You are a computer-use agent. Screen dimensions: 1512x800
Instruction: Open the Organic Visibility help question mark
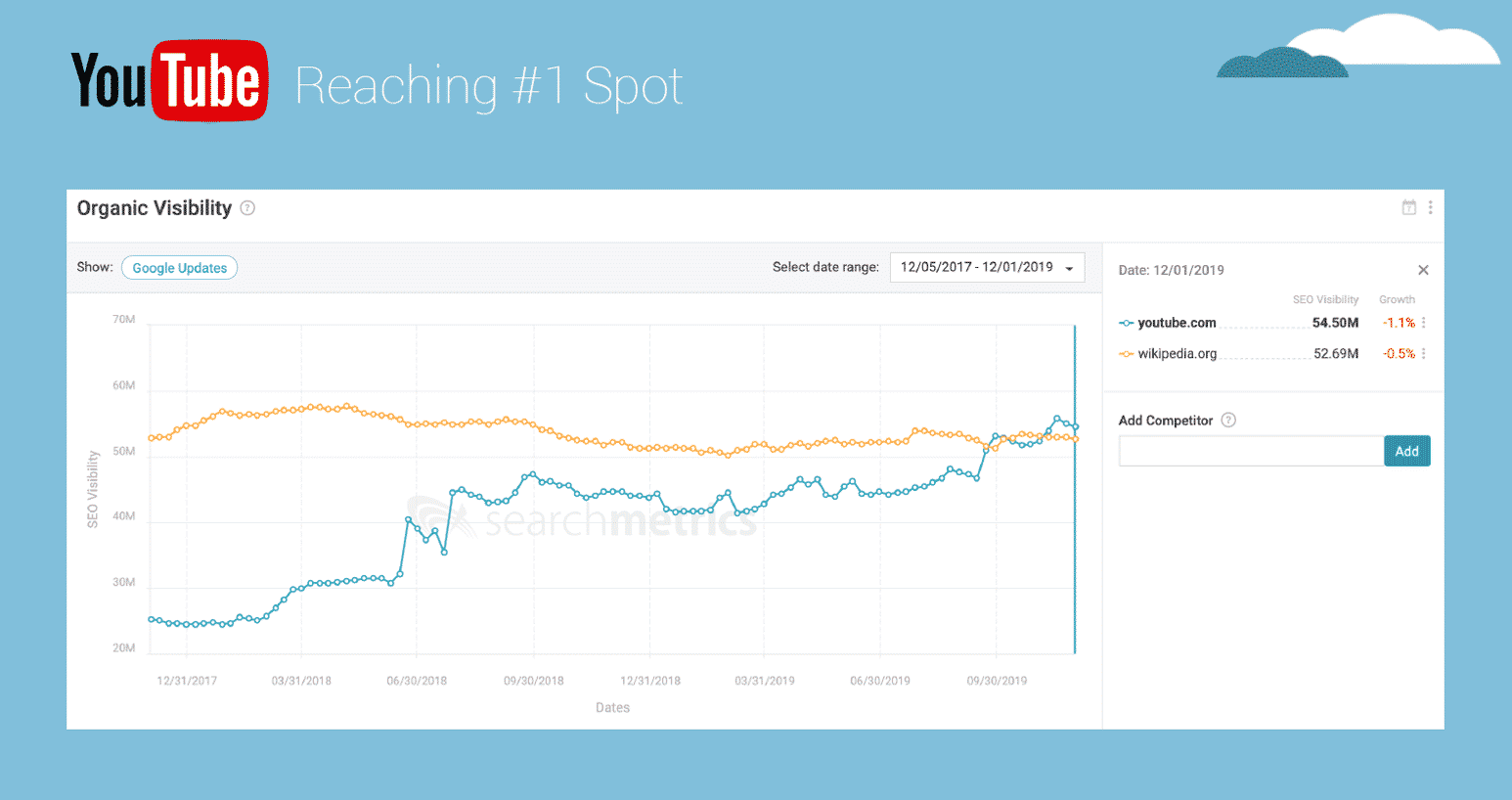[247, 208]
